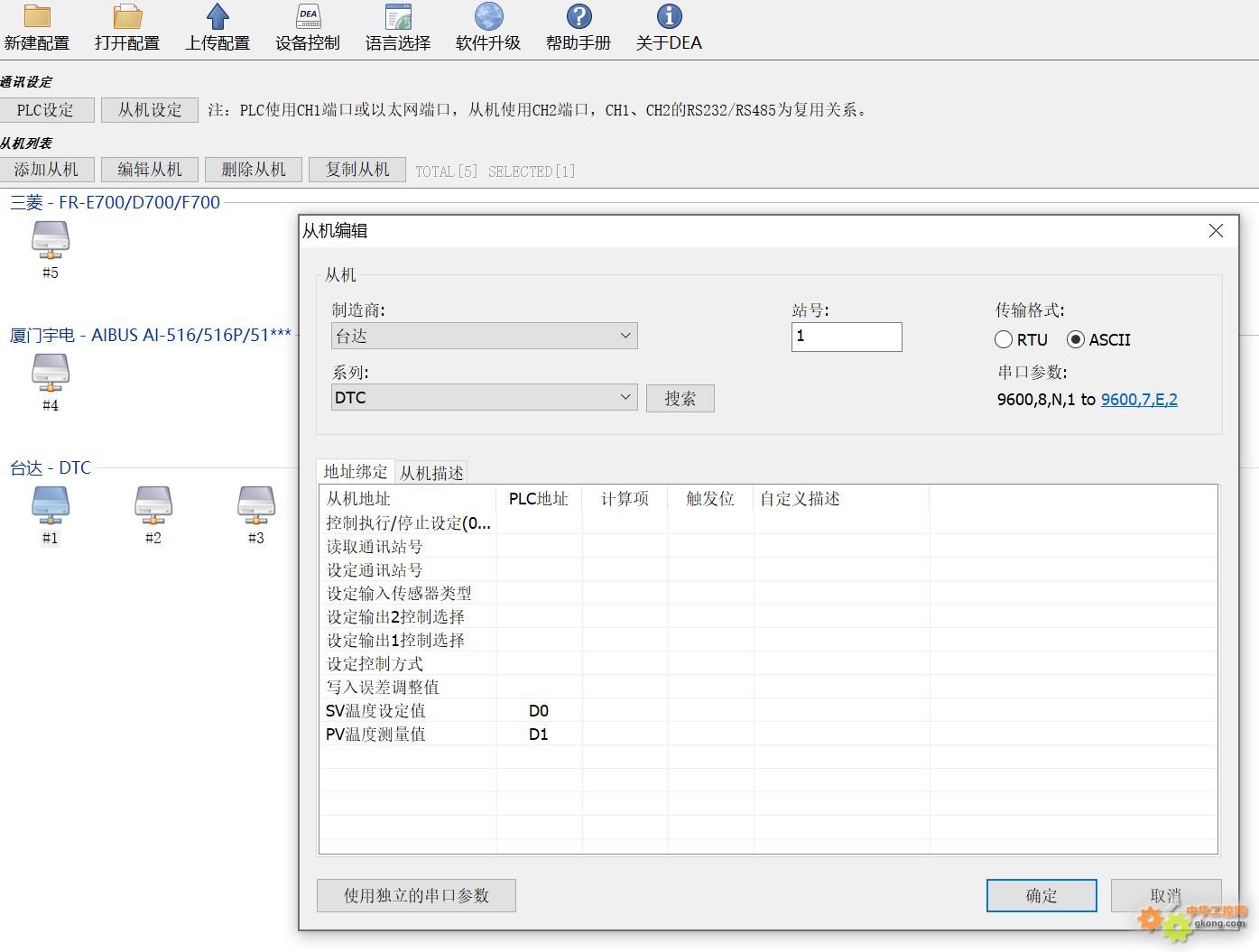Click the 编辑从机 button

(150, 170)
